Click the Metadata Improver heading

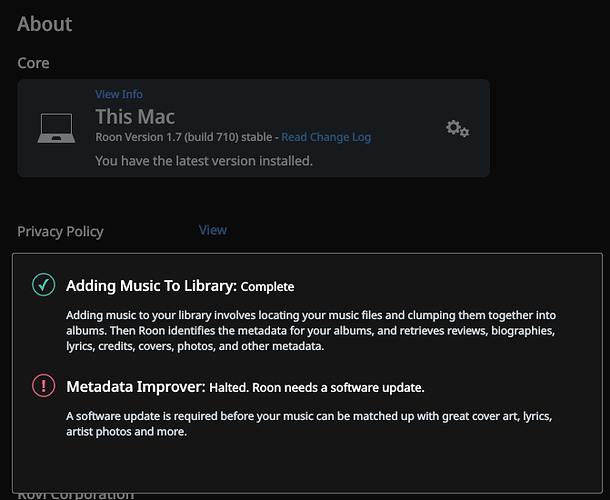135,386
